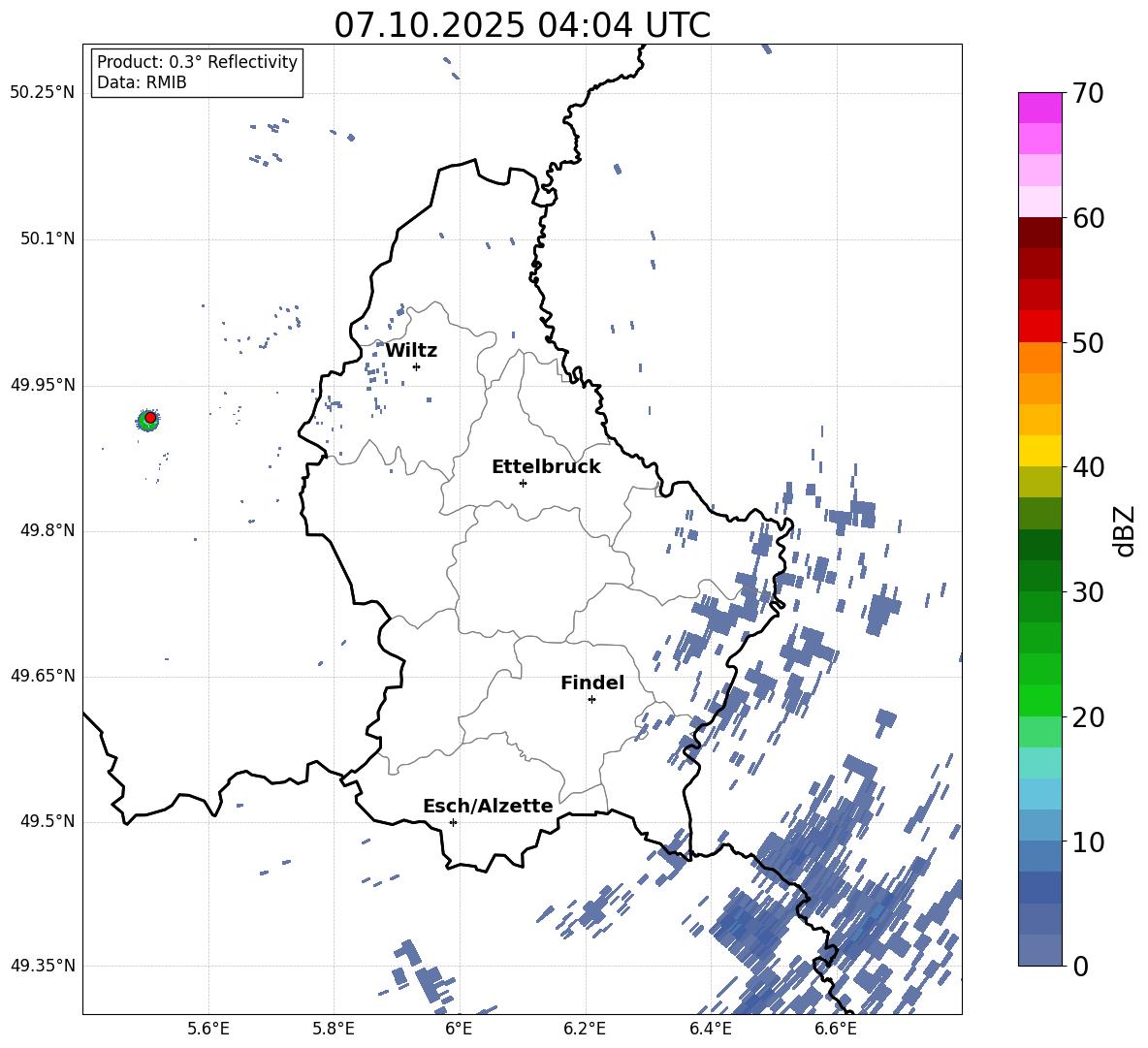Click the 6.2°E longitude label
The image size is (1148, 1048).
[x=585, y=1030]
